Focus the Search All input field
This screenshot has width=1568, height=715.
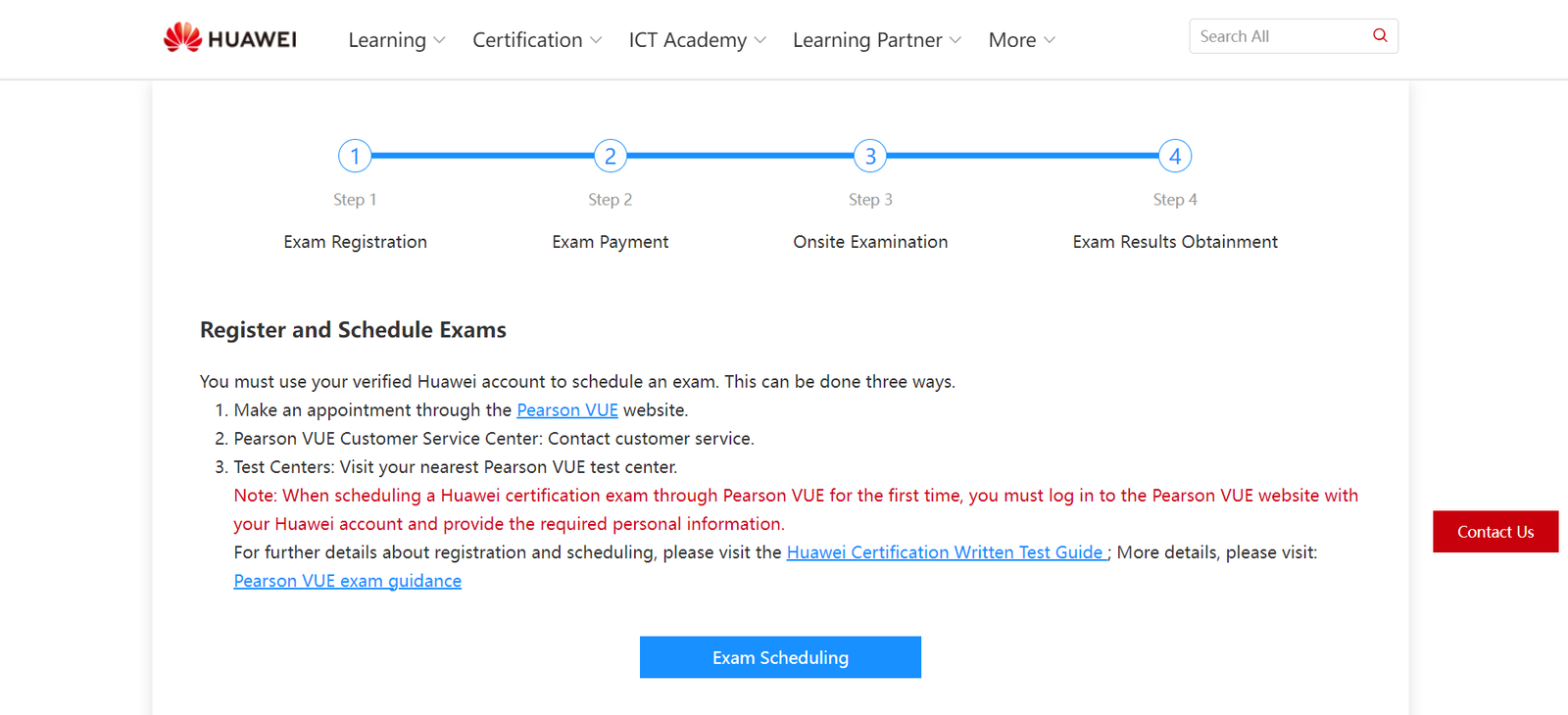coord(1279,36)
